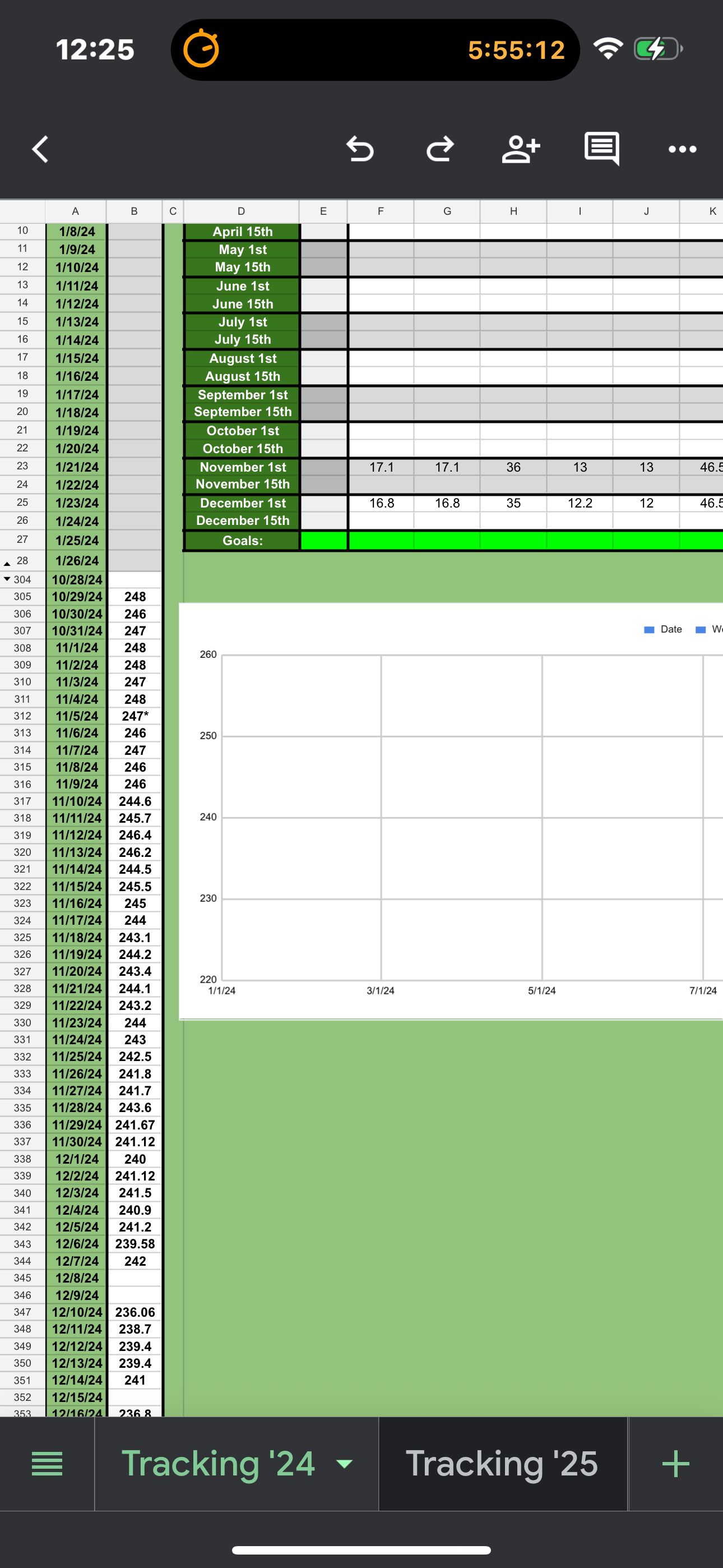Expand hidden rows using arrow at row 28
The image size is (723, 1568).
point(7,563)
